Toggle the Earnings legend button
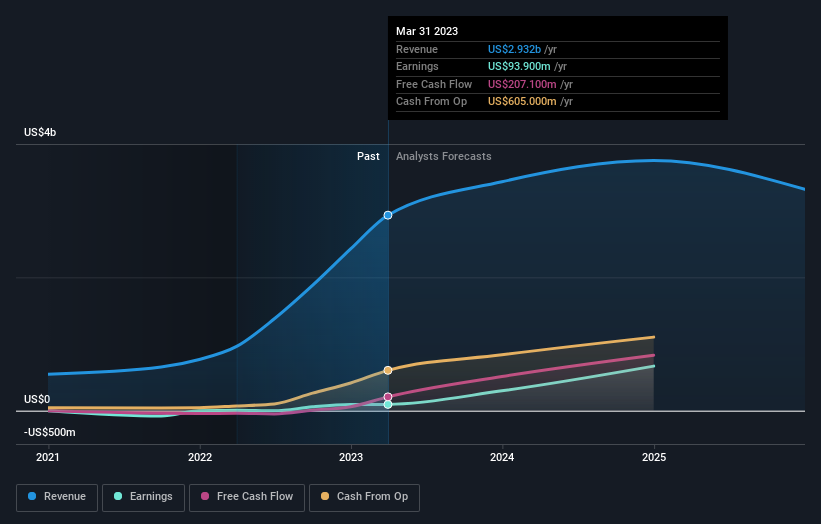The width and height of the screenshot is (821, 524). [143, 497]
